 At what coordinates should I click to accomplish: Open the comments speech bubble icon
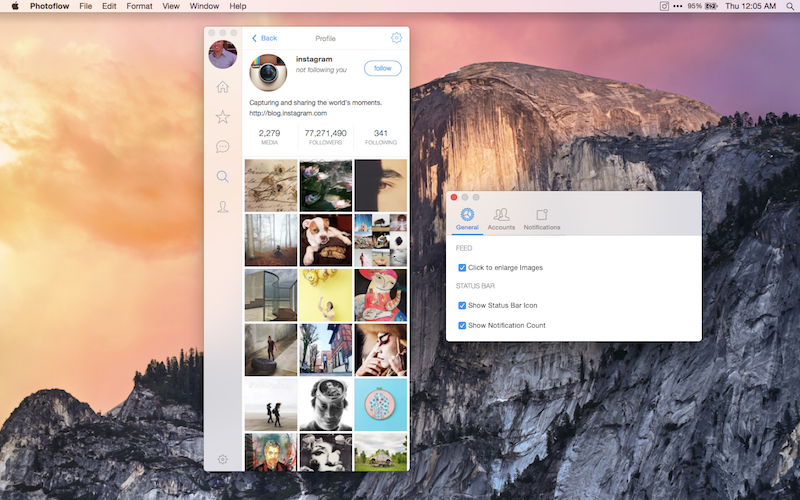coord(222,147)
